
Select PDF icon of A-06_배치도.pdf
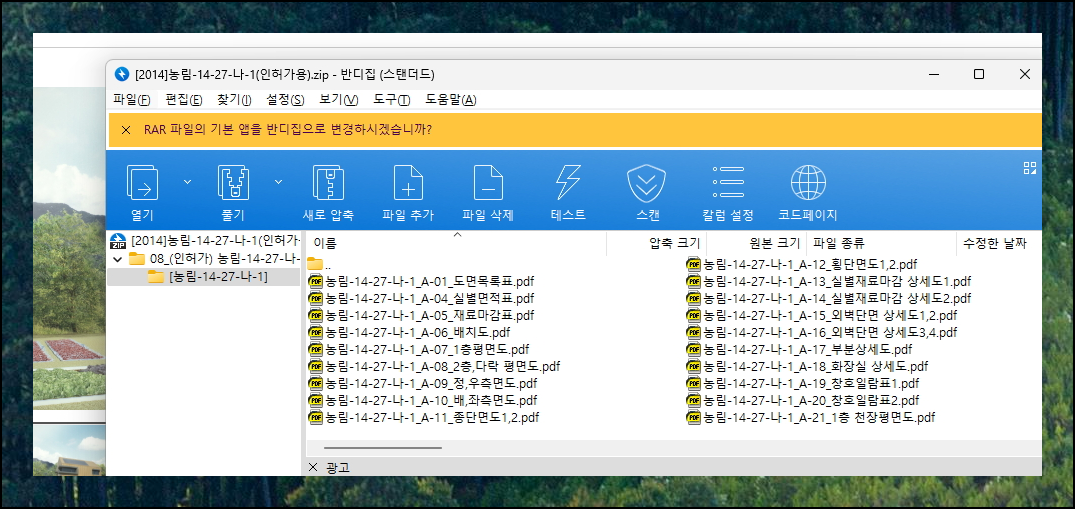(x=315, y=332)
